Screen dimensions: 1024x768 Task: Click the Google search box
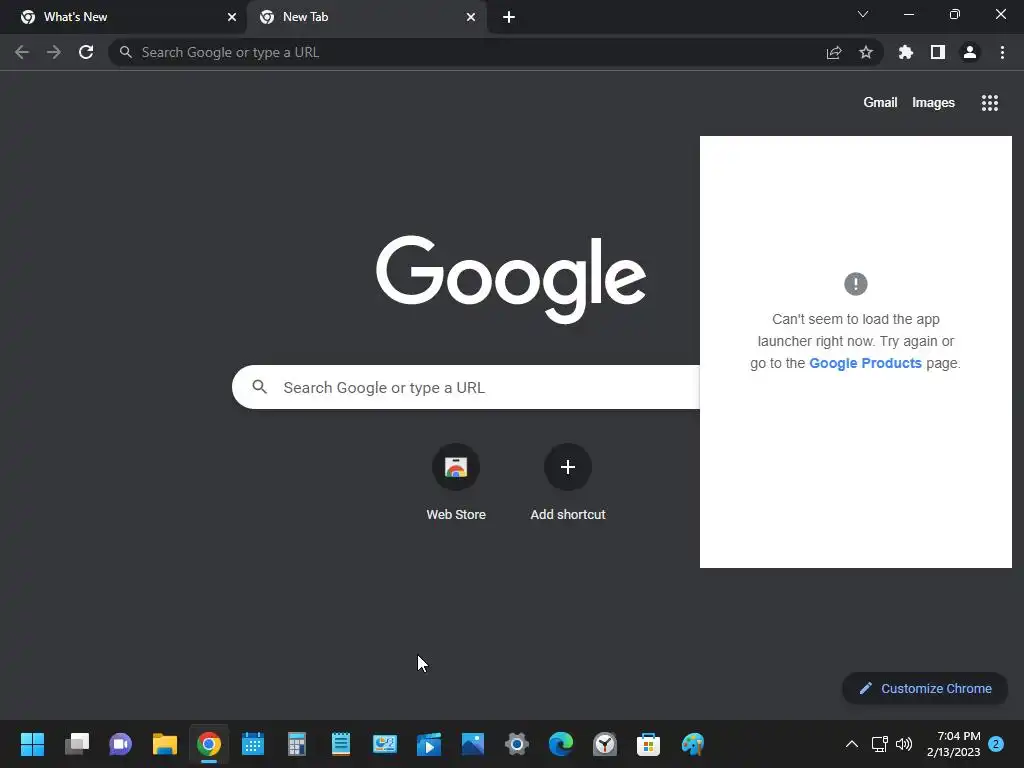466,387
